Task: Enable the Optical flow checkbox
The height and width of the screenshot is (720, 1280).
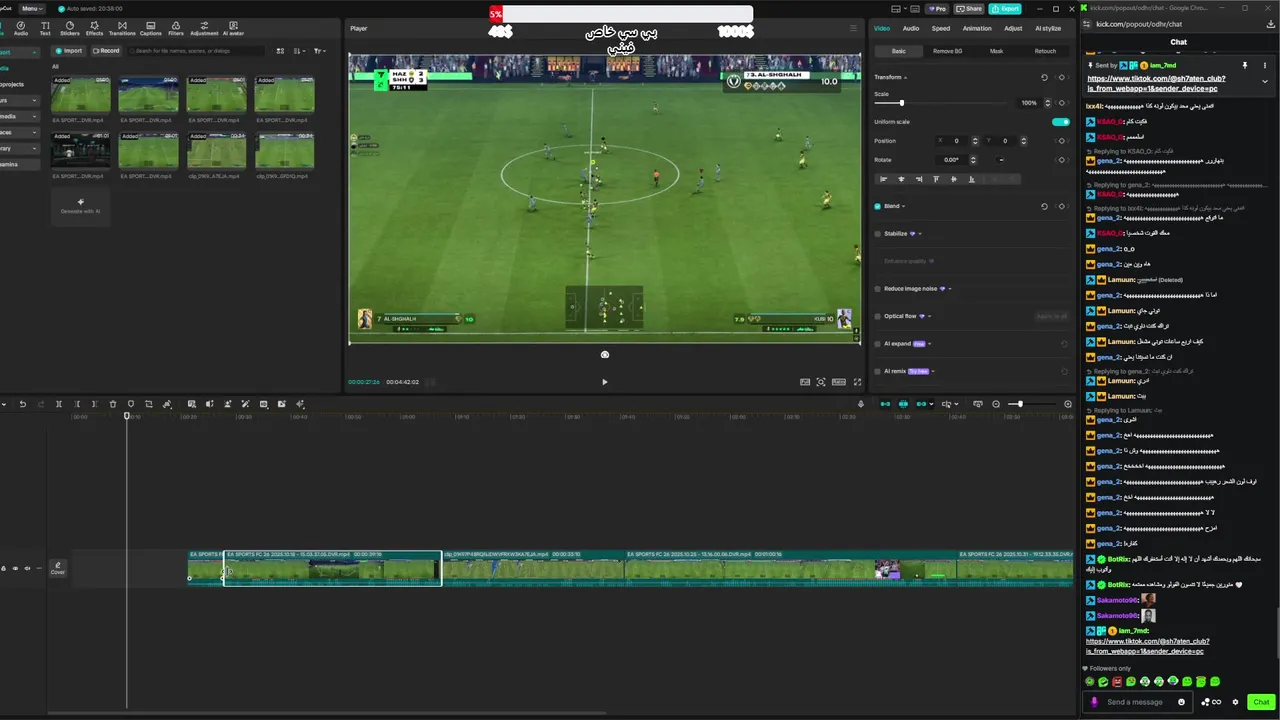Action: (878, 316)
